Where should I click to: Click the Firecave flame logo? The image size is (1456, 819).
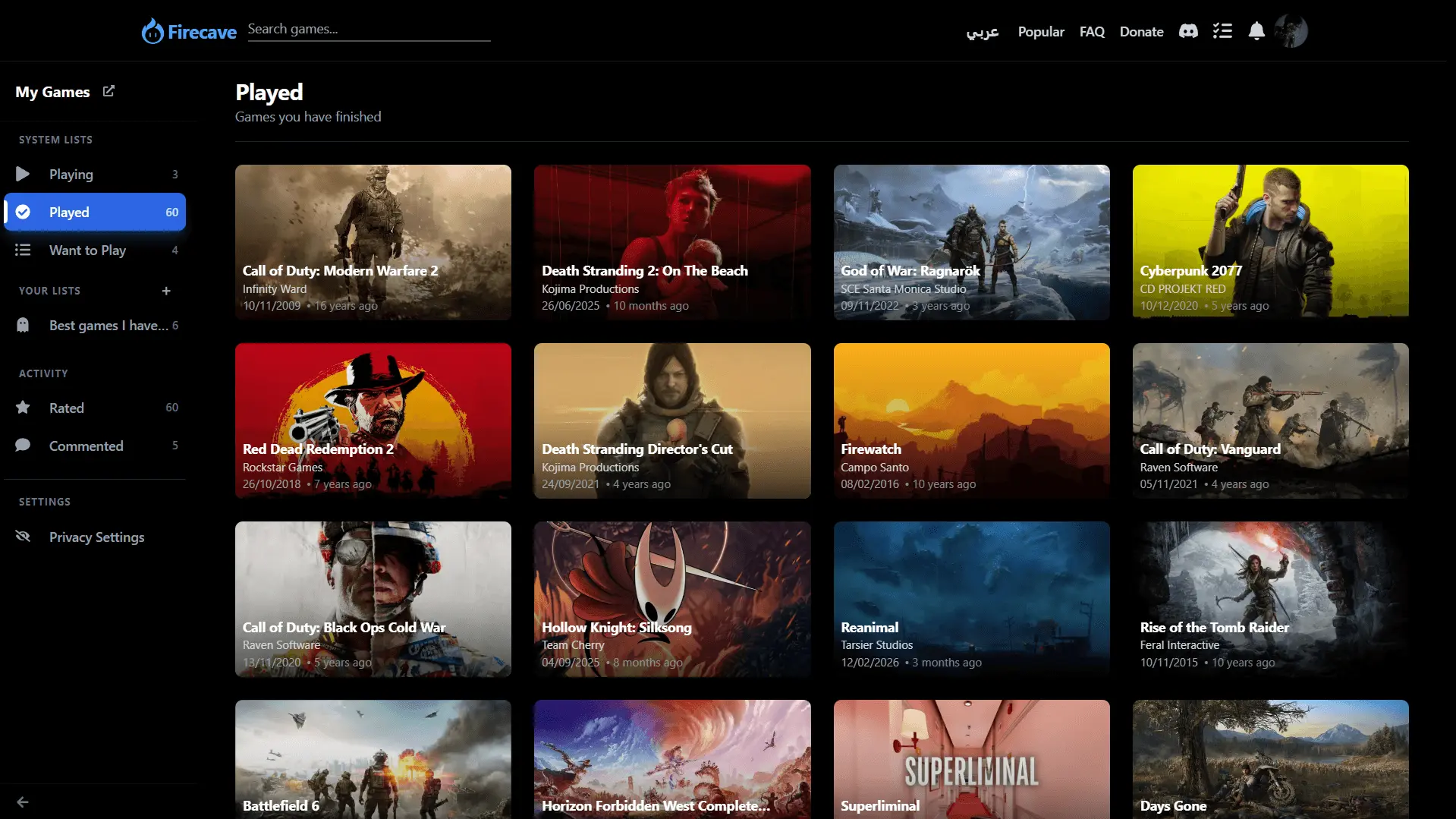point(153,31)
